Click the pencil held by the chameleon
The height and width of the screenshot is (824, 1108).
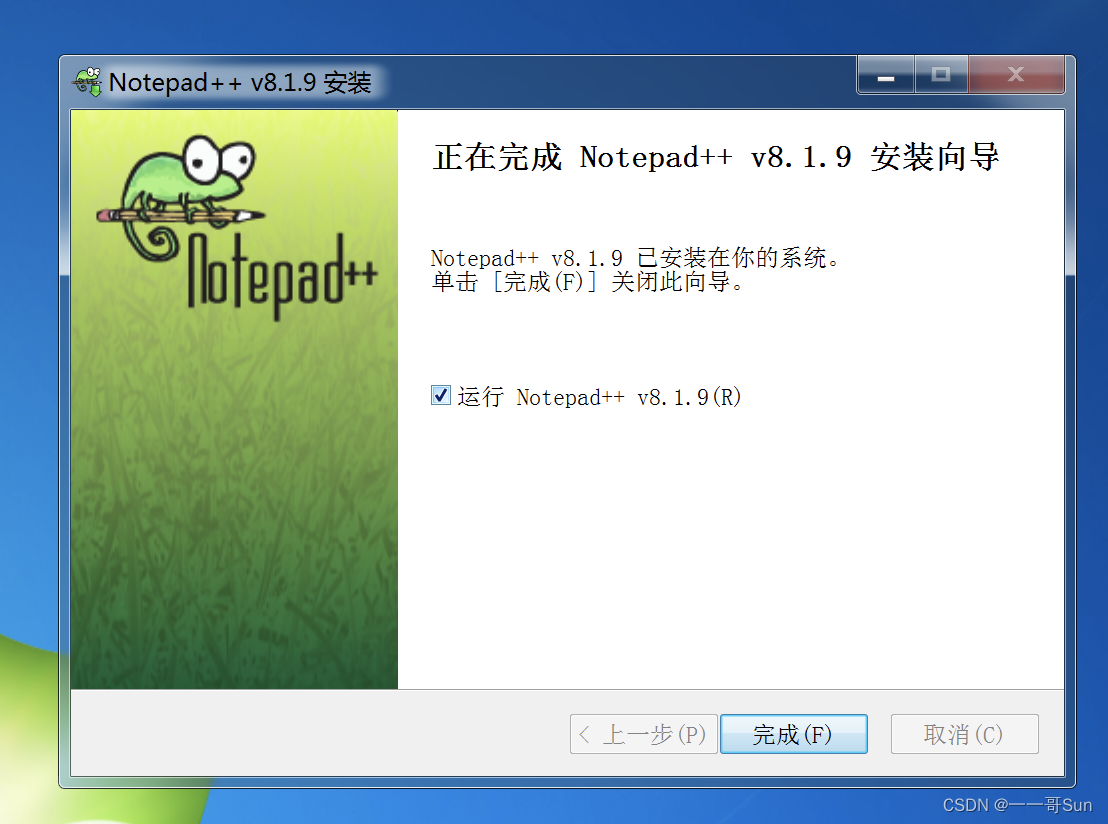(x=180, y=214)
